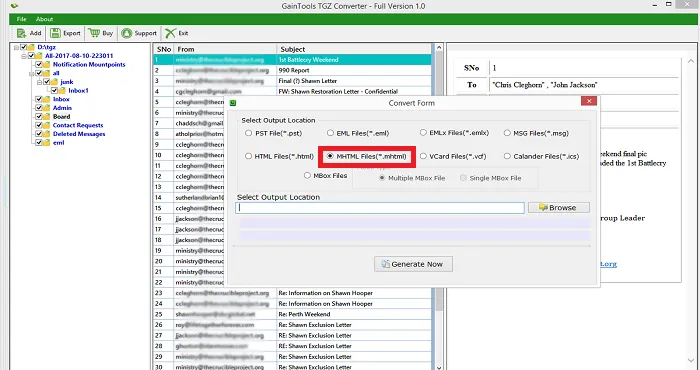
Task: Collapse the 'all' folder node
Action: (x=32, y=73)
